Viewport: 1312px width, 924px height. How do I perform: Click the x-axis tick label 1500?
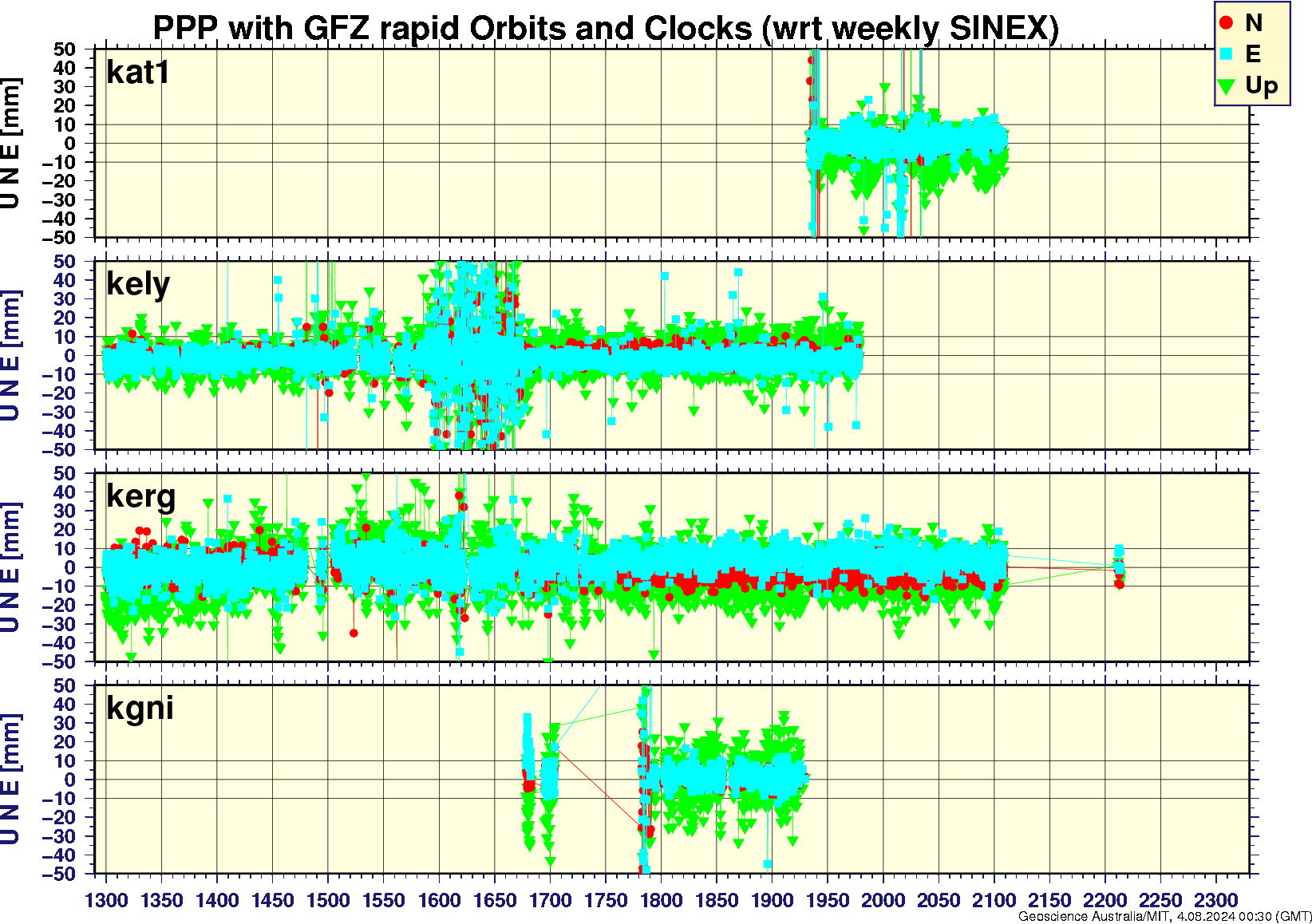(328, 900)
